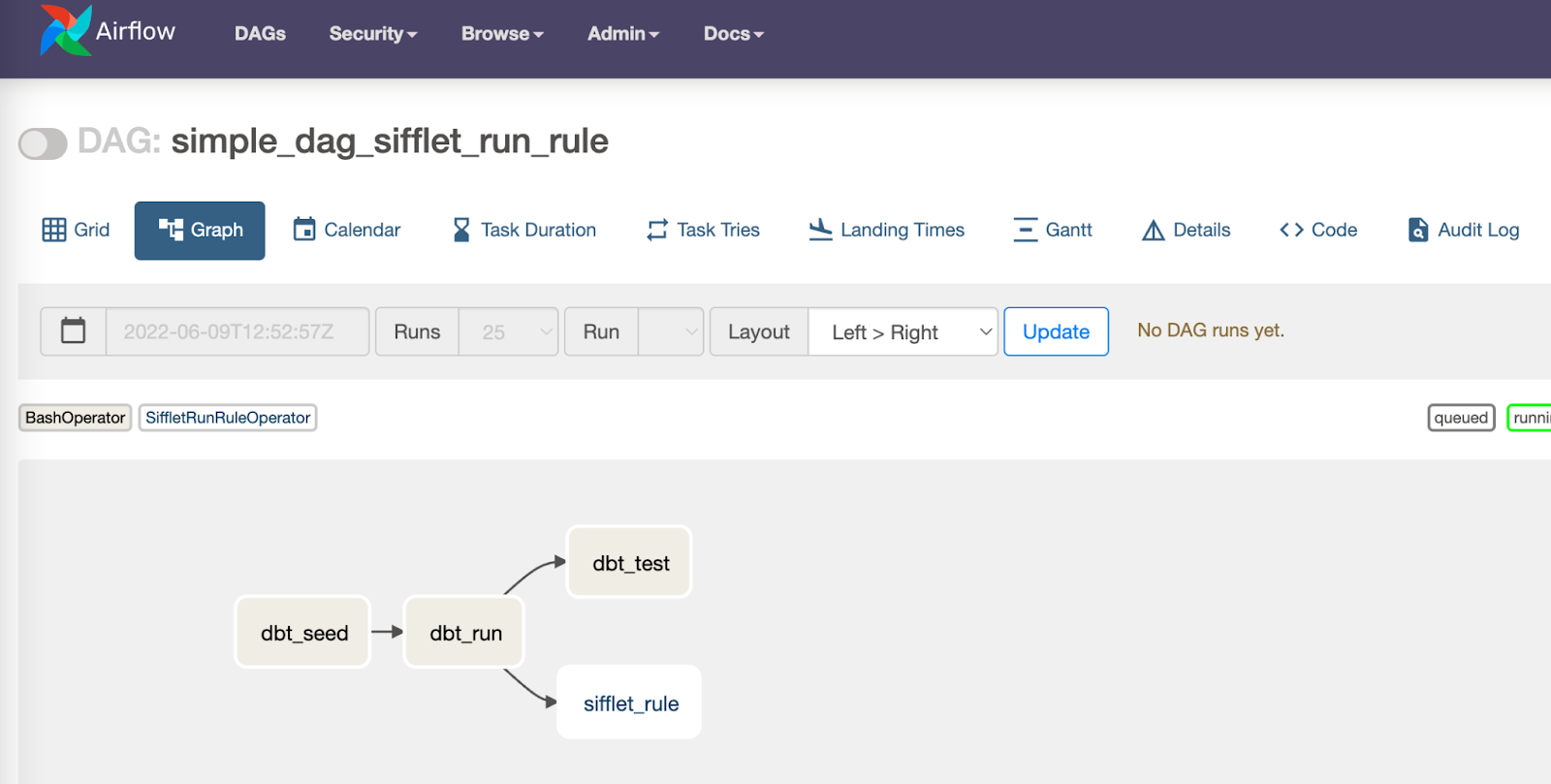Click the Task Duration hourglass icon

[461, 230]
